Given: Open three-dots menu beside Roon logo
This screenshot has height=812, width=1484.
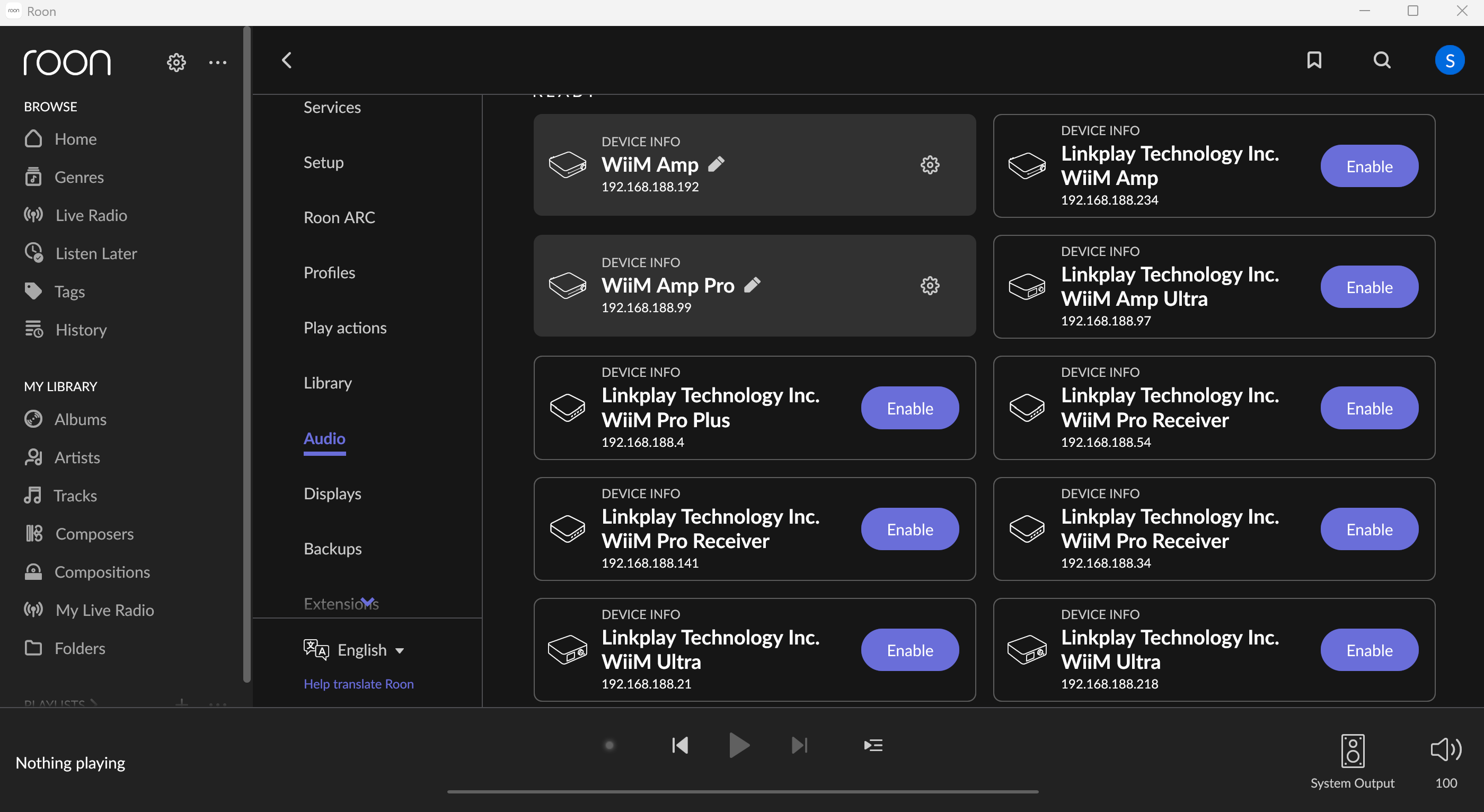Looking at the screenshot, I should 217,62.
